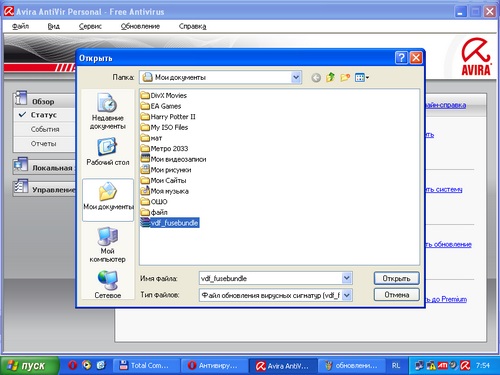Open the Файл menu in Avira
The width and height of the screenshot is (500, 375).
(21, 26)
